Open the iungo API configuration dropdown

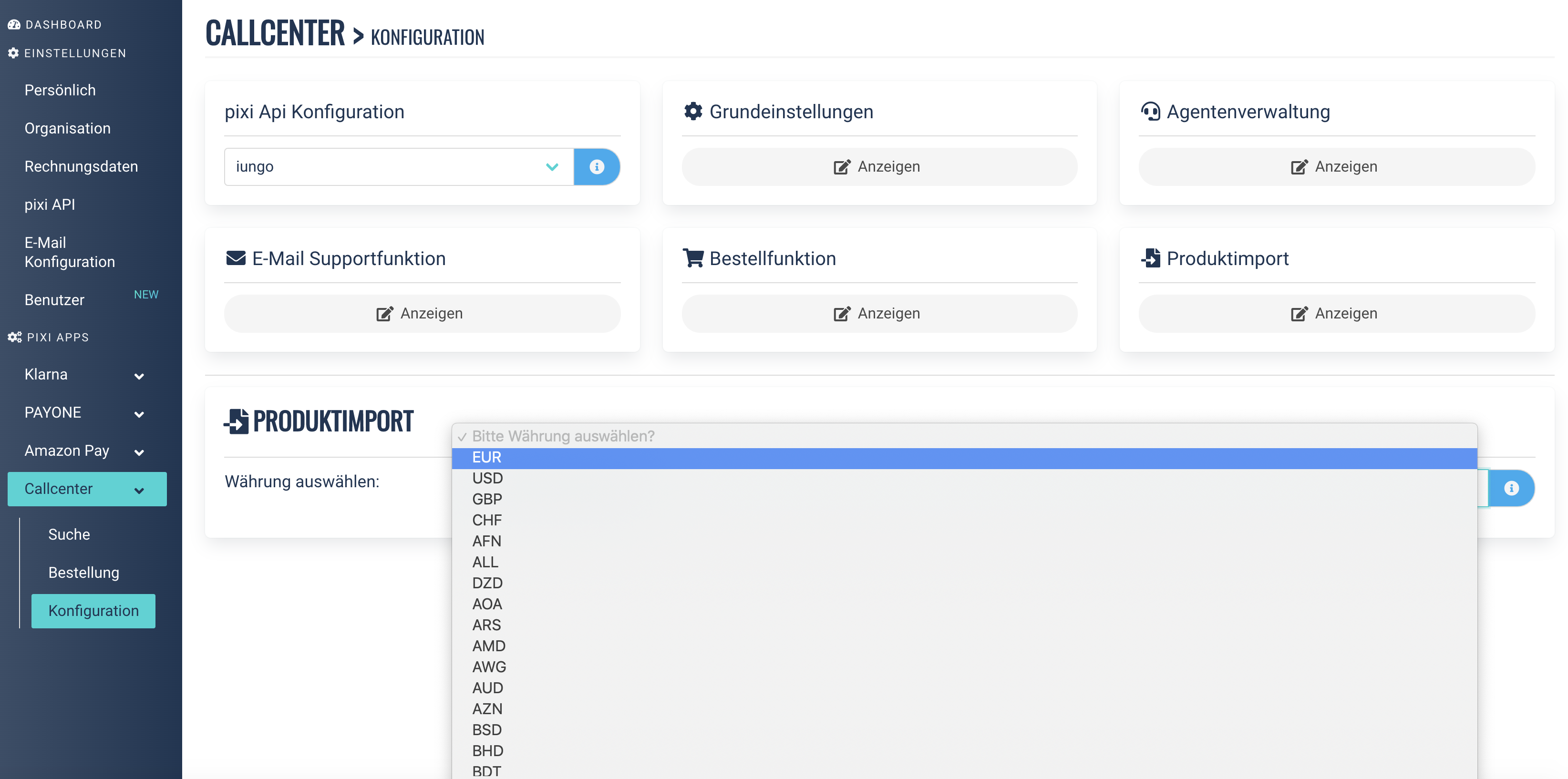point(399,167)
